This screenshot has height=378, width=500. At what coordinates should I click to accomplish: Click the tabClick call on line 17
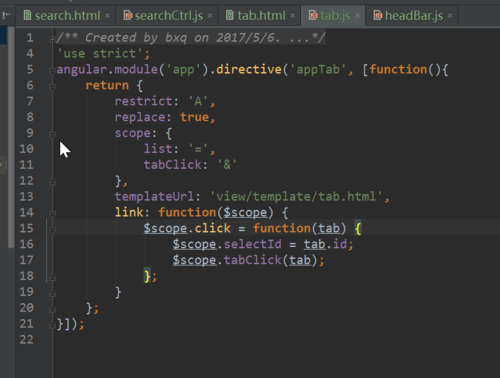coord(252,260)
